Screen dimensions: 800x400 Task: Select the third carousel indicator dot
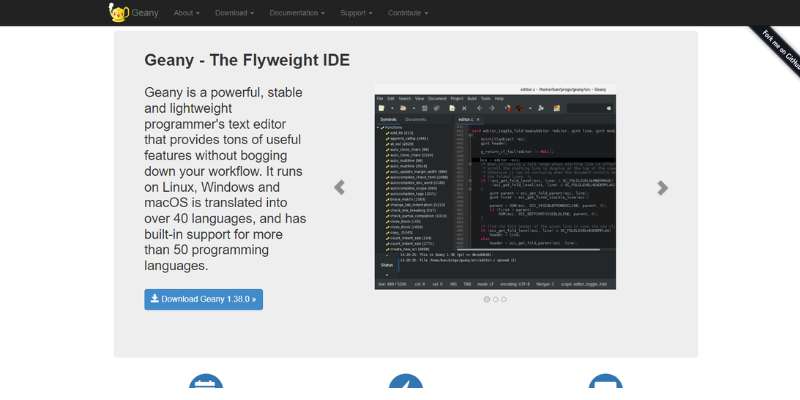[x=504, y=299]
